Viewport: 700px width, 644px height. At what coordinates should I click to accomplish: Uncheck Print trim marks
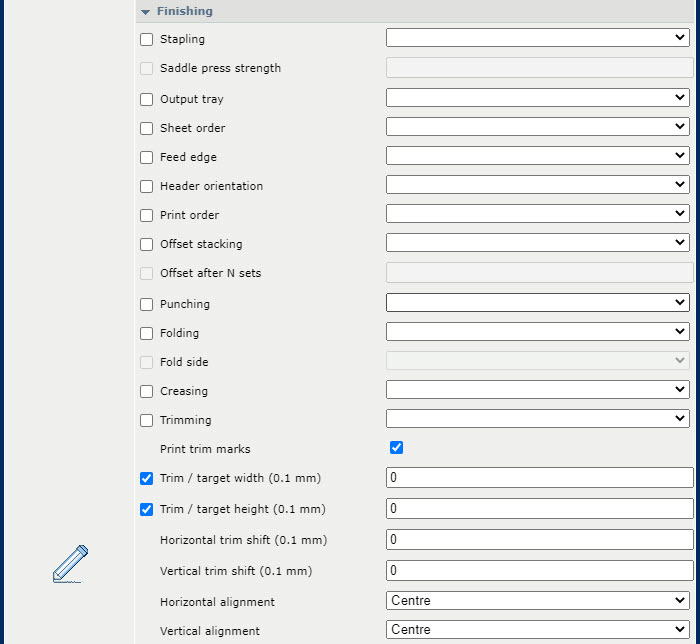click(x=396, y=448)
